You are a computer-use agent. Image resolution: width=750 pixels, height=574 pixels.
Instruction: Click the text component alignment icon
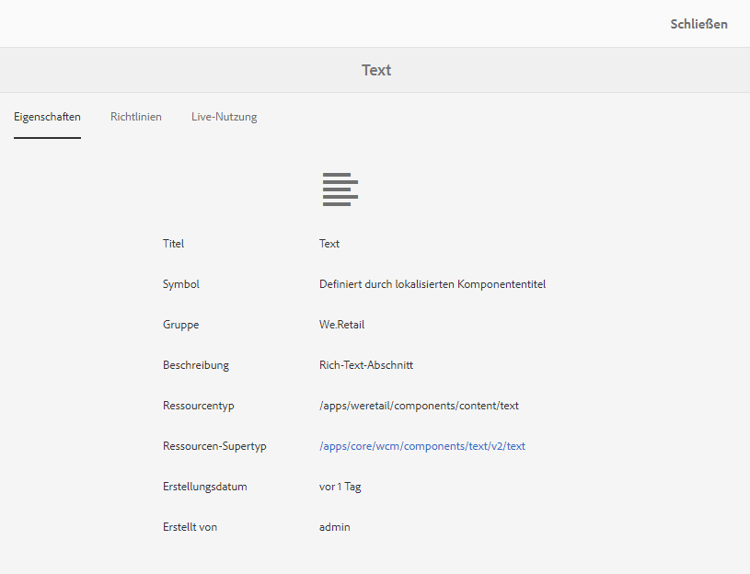pyautogui.click(x=340, y=189)
